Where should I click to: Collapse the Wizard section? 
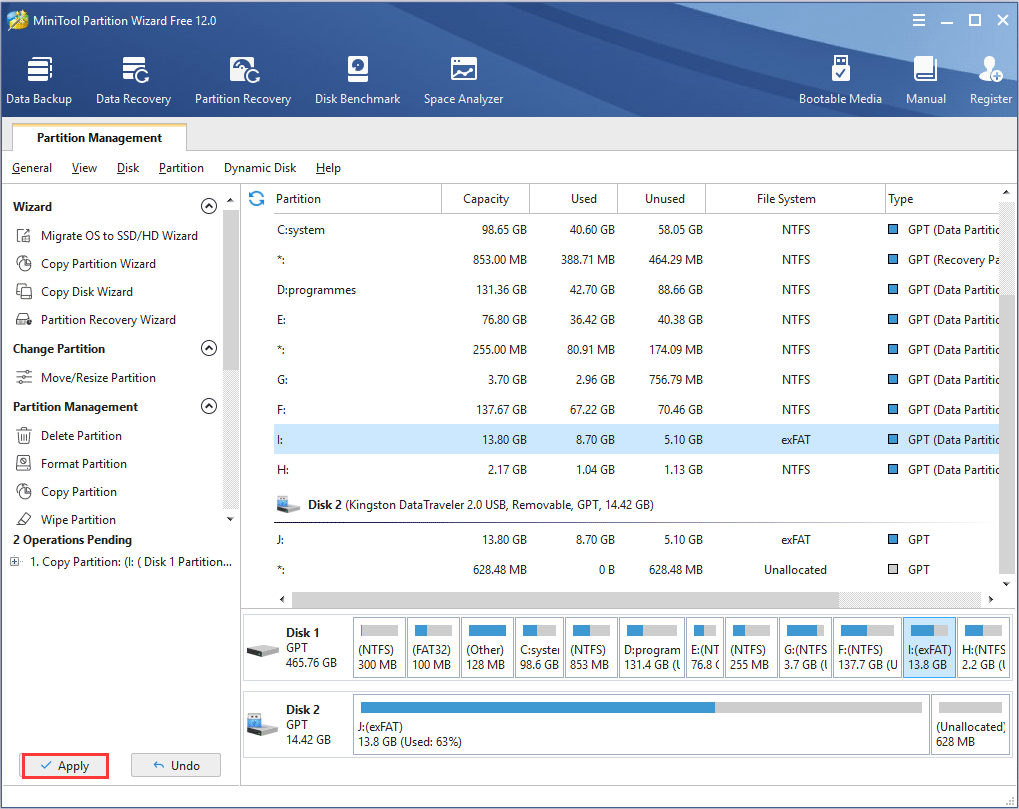tap(209, 207)
